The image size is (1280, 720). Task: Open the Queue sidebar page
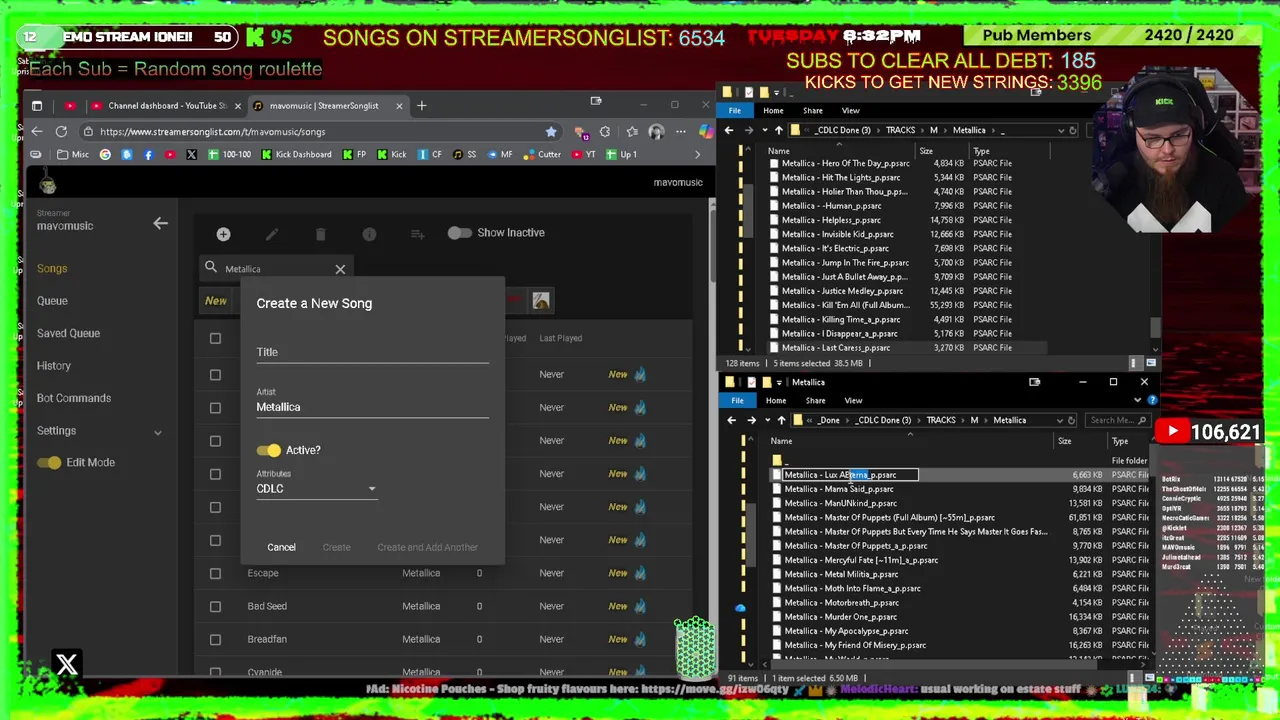pyautogui.click(x=52, y=301)
